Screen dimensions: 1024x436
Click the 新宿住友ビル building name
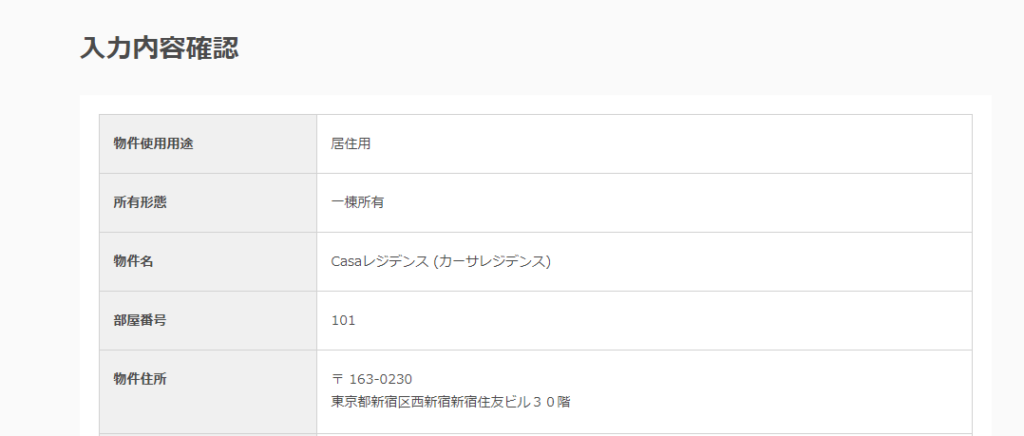click(490, 402)
